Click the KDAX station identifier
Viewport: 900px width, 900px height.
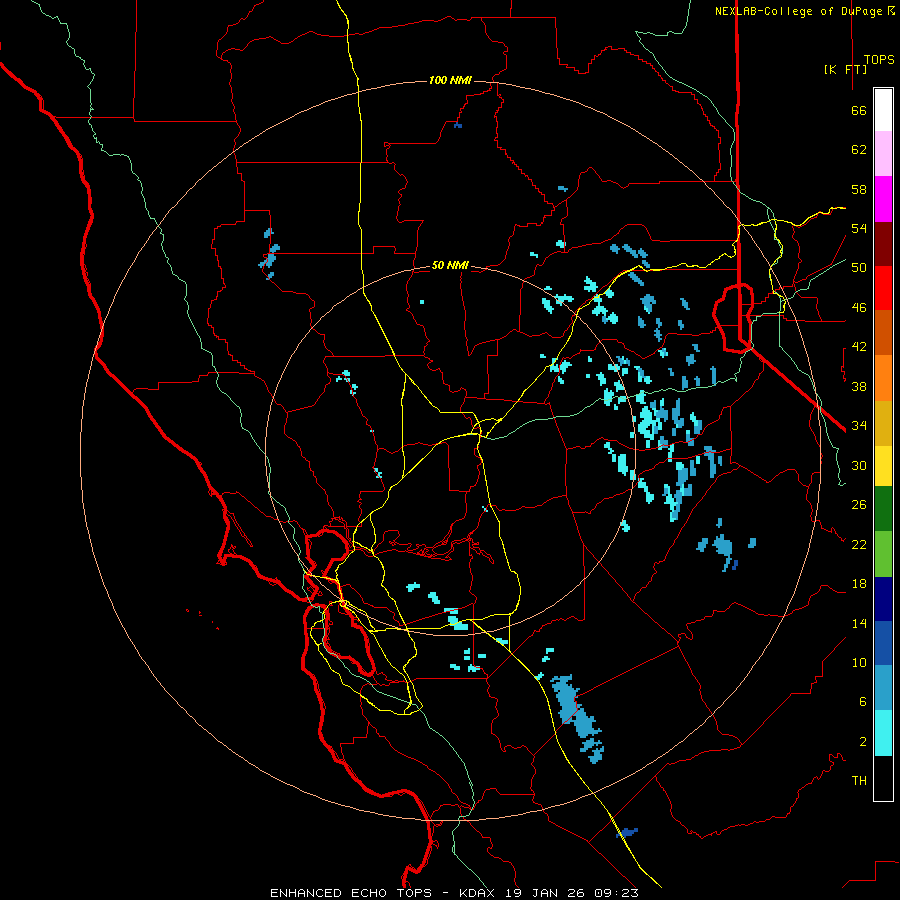[479, 893]
